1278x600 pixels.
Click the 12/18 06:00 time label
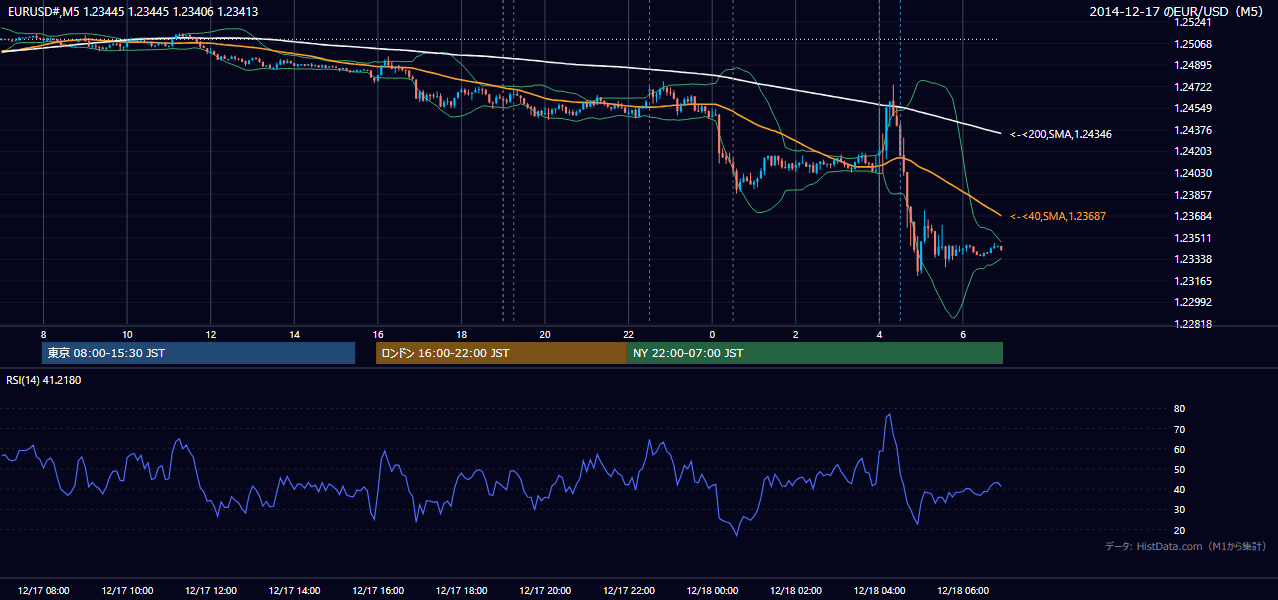click(x=963, y=591)
